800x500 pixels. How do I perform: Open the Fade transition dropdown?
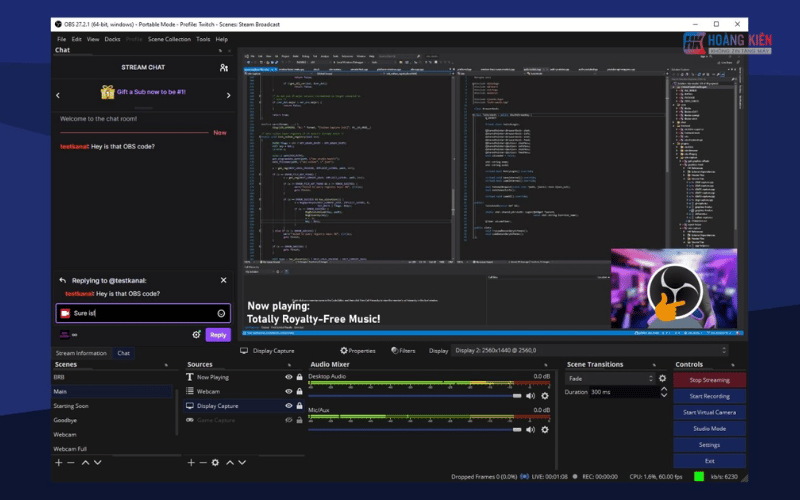[610, 379]
